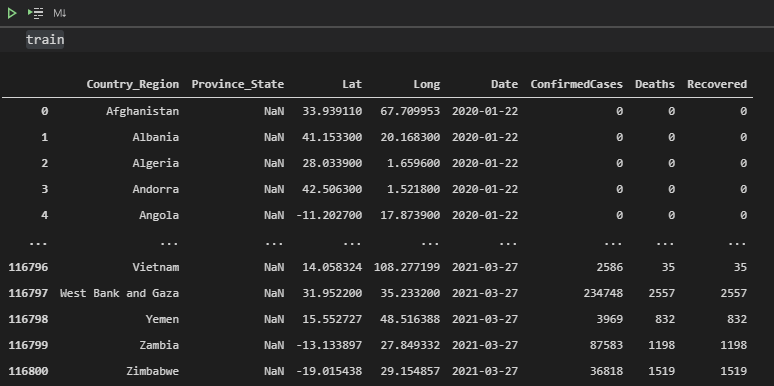
Task: Click the Date column header
Action: click(504, 84)
